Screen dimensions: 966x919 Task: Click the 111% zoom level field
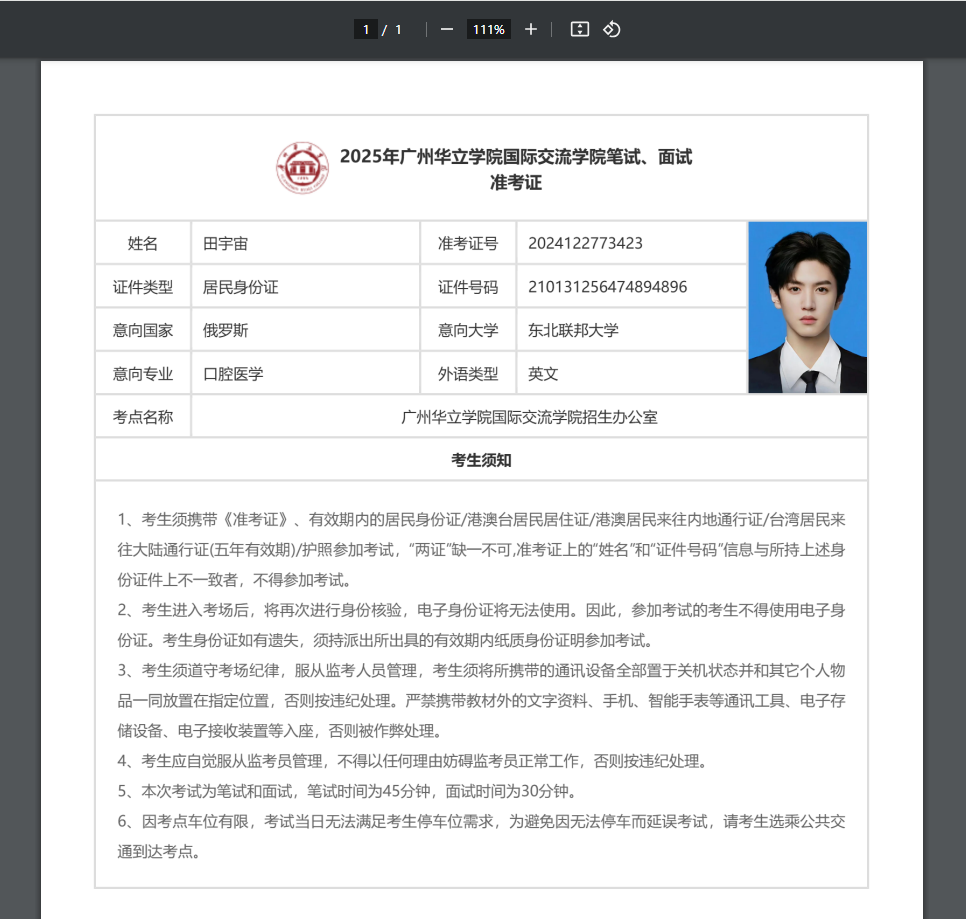(x=489, y=30)
